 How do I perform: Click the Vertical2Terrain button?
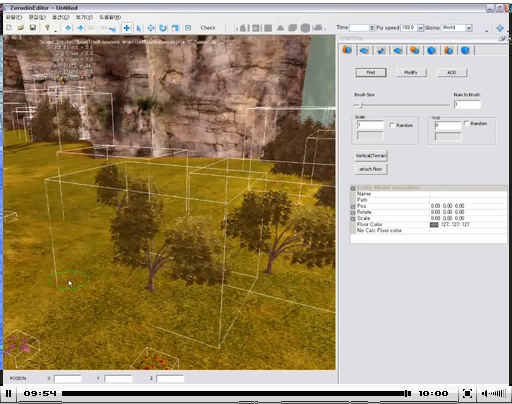click(x=371, y=156)
